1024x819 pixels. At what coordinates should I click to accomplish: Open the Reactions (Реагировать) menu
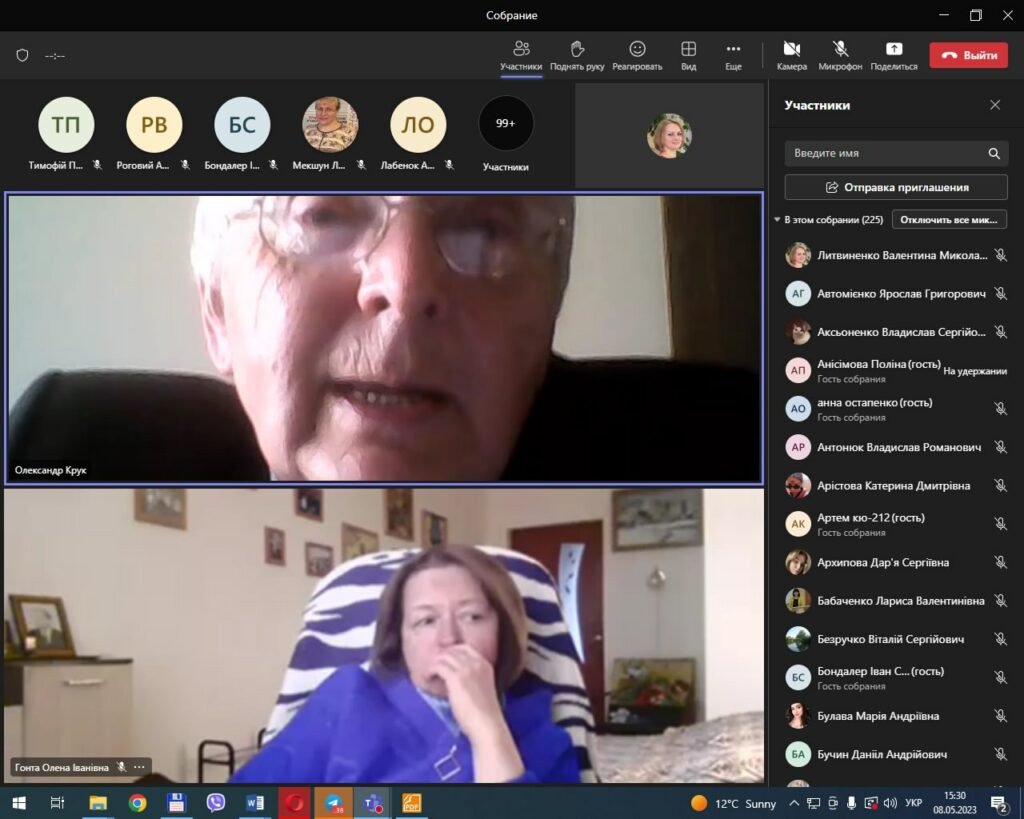[x=637, y=55]
